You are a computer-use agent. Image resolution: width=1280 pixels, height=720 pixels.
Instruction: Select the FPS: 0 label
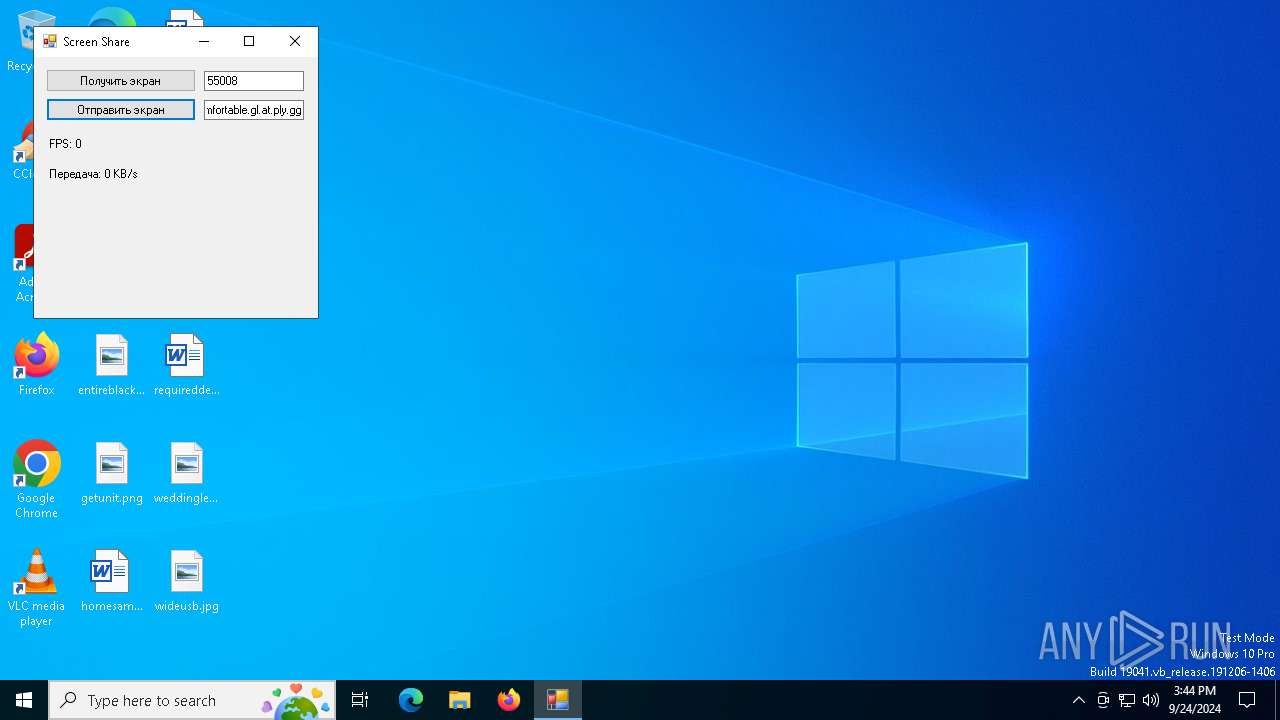click(65, 144)
